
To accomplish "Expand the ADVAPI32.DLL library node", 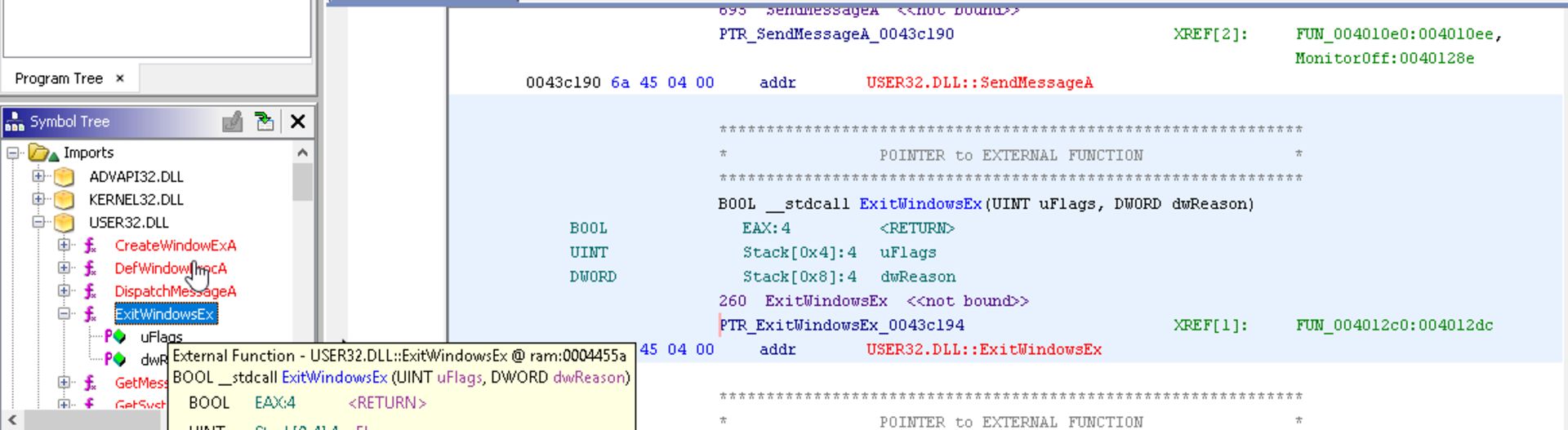I will pyautogui.click(x=38, y=176).
